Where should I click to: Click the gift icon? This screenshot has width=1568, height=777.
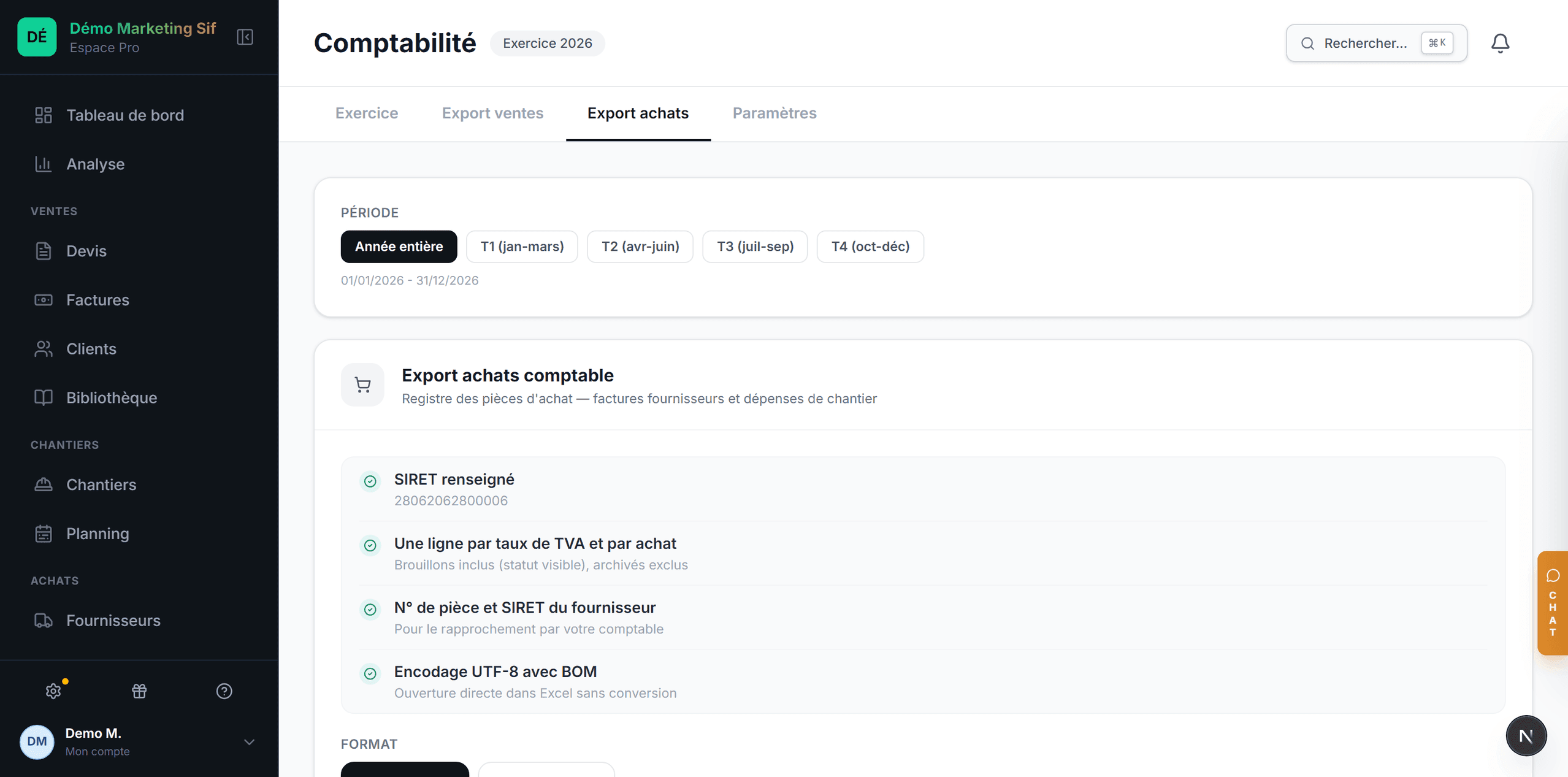coord(139,691)
